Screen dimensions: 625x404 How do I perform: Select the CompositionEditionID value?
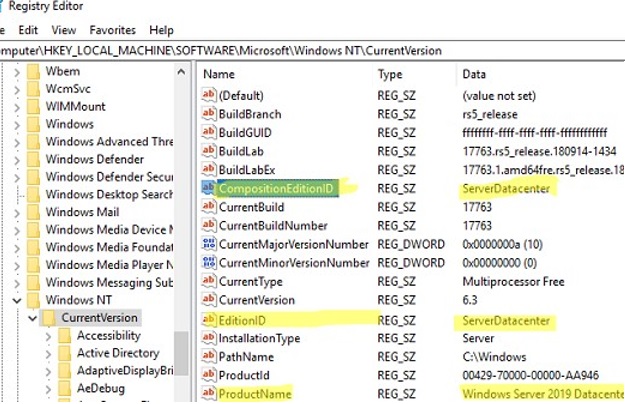tap(278, 189)
